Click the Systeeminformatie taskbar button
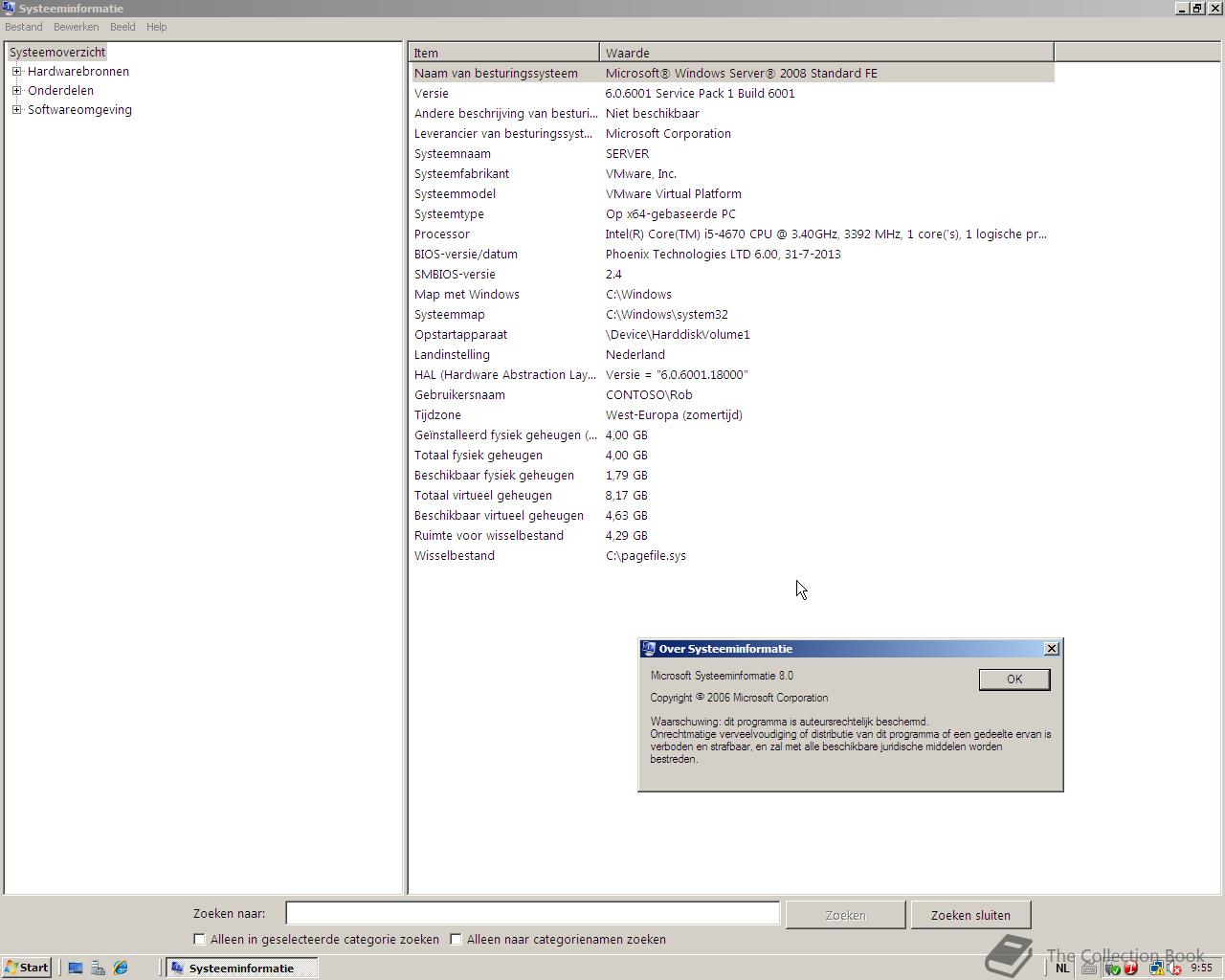1225x980 pixels. click(x=241, y=968)
